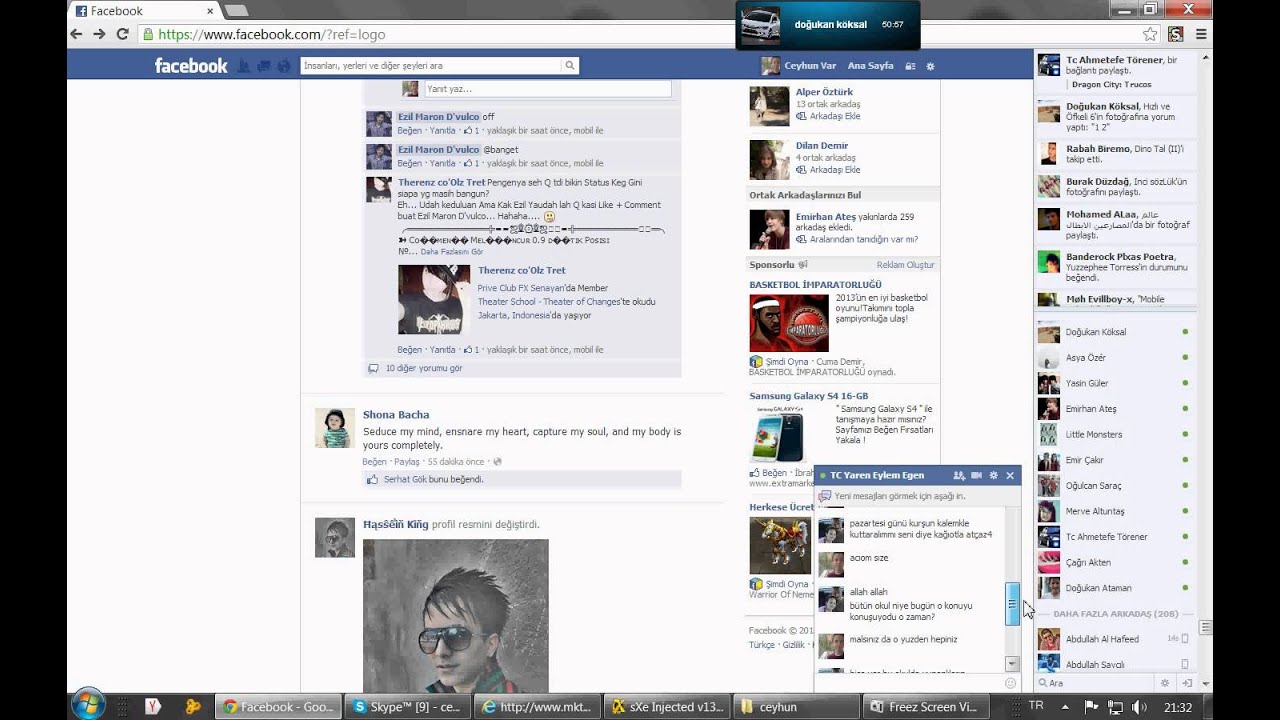Open emoticon picker in chat box

click(x=1010, y=683)
